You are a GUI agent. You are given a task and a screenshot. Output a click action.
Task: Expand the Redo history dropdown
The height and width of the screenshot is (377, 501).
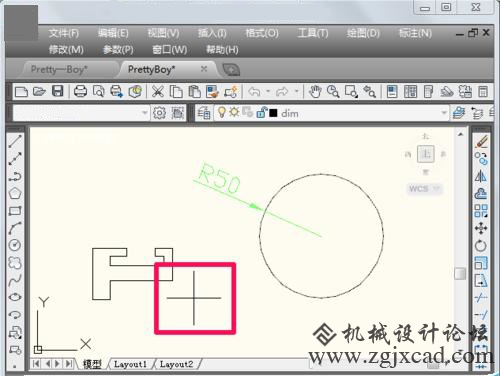(x=296, y=91)
